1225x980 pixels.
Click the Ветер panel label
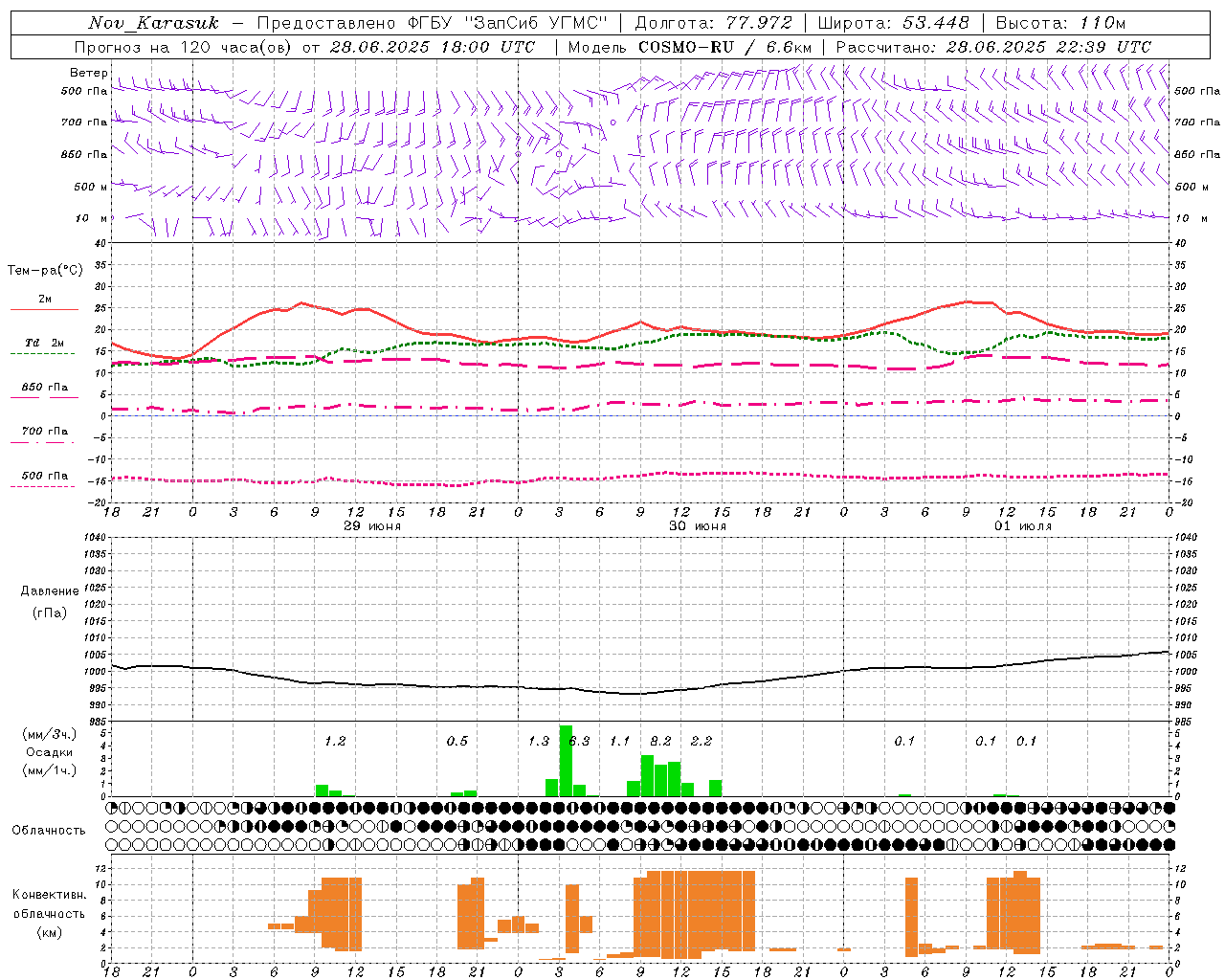88,73
